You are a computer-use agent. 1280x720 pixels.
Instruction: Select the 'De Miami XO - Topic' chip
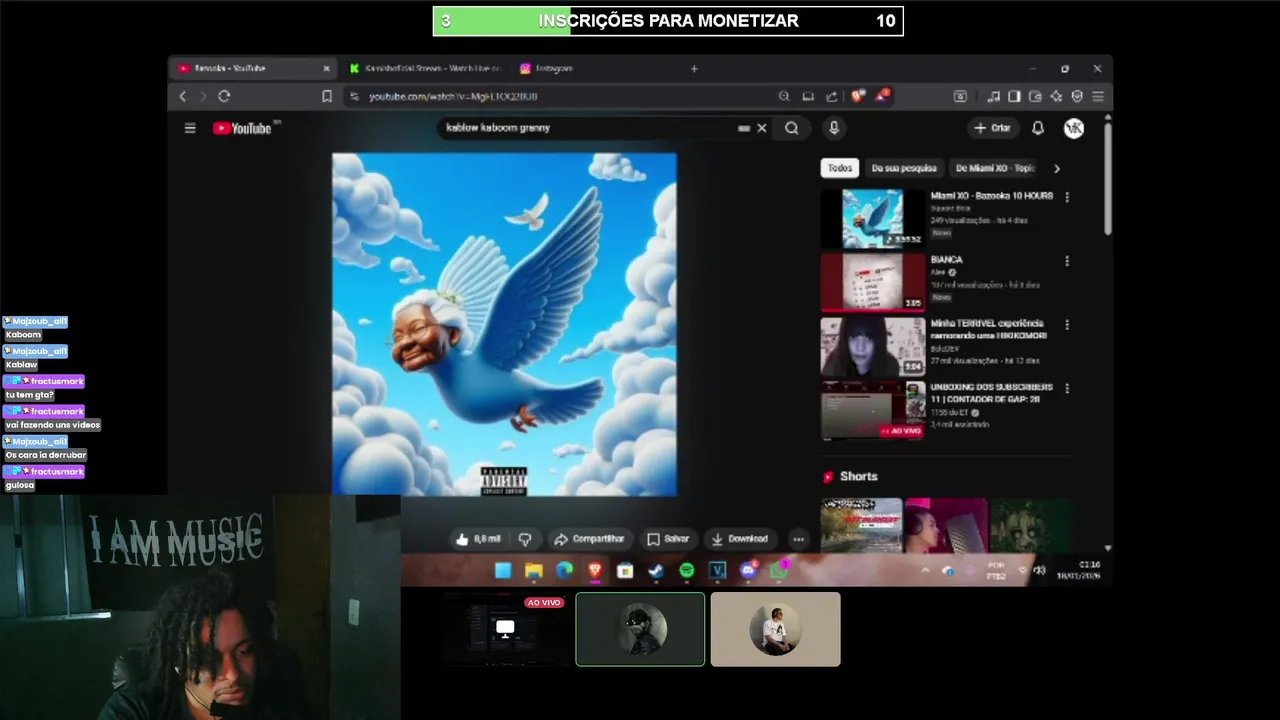[x=995, y=168]
